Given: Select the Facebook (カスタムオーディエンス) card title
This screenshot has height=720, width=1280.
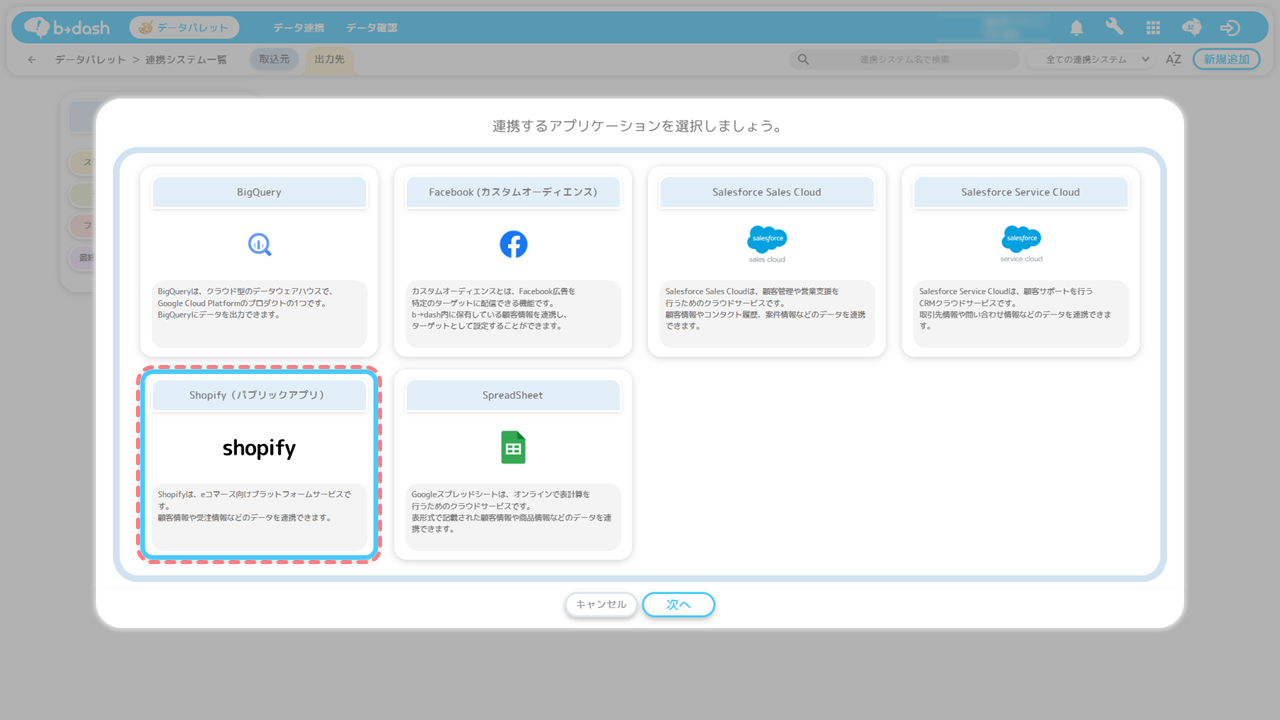Looking at the screenshot, I should point(513,192).
